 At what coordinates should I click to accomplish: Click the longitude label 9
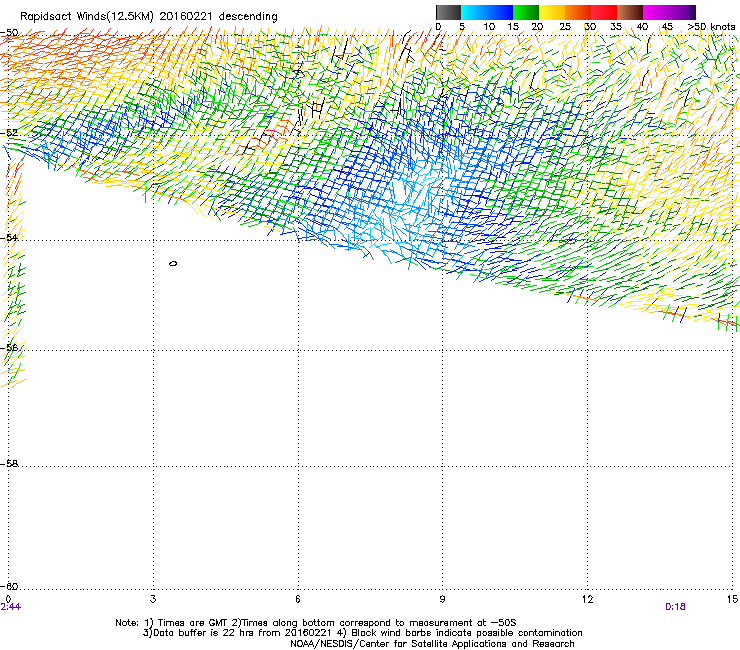[x=442, y=599]
